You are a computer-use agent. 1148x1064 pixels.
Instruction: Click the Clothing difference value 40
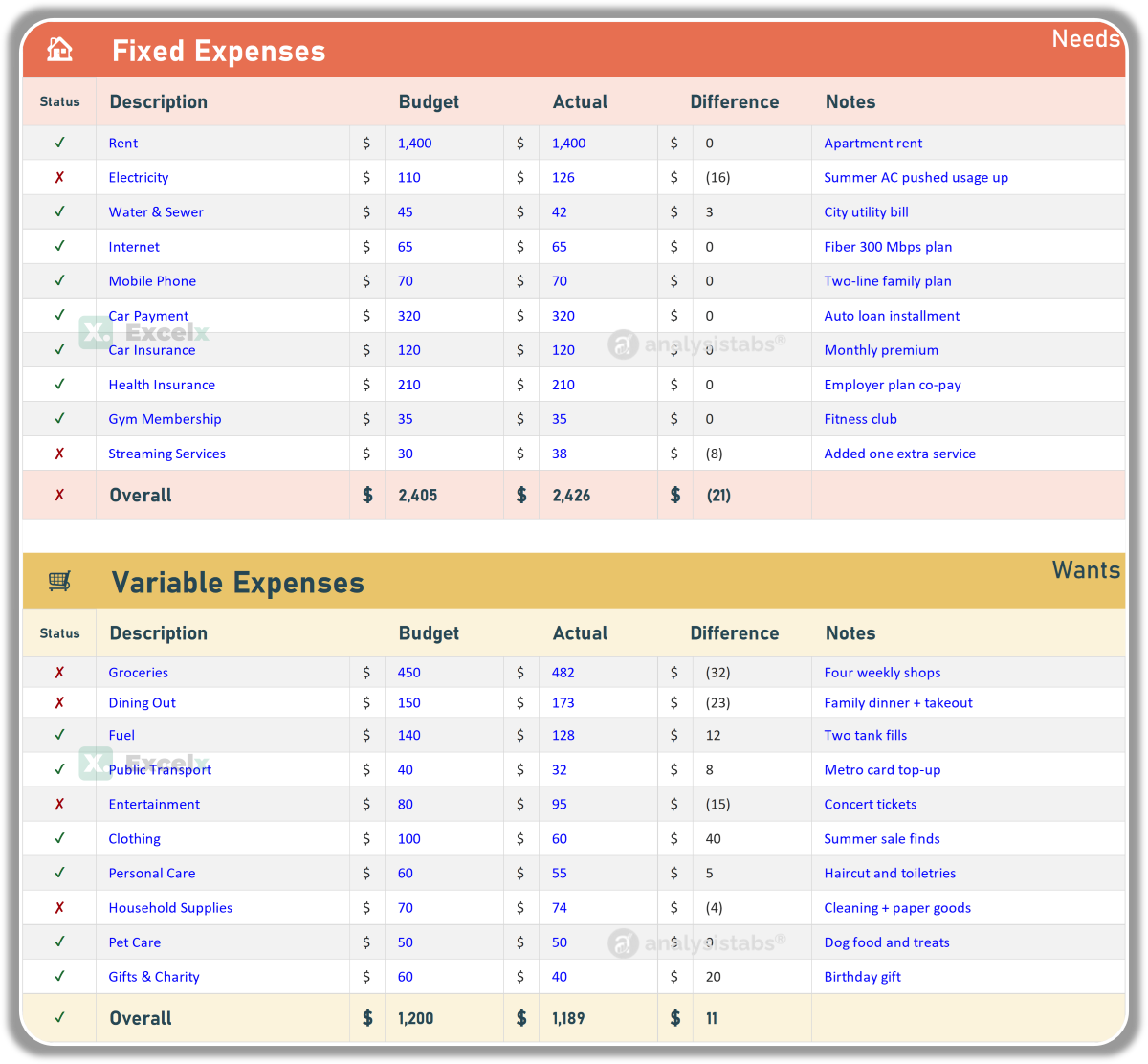click(x=714, y=838)
